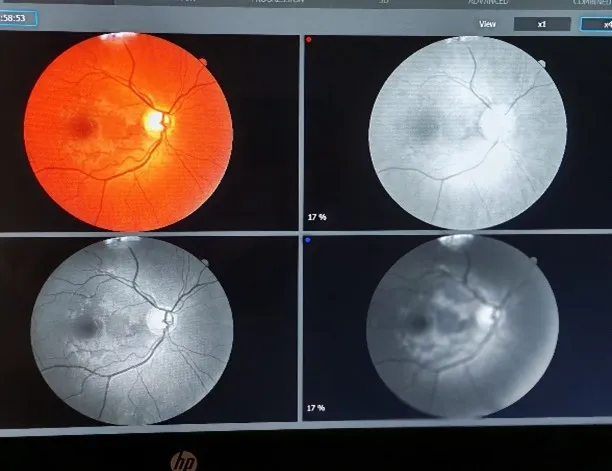Image resolution: width=612 pixels, height=471 pixels.
Task: Click the 17 % label in red channel panel
Action: pos(316,216)
